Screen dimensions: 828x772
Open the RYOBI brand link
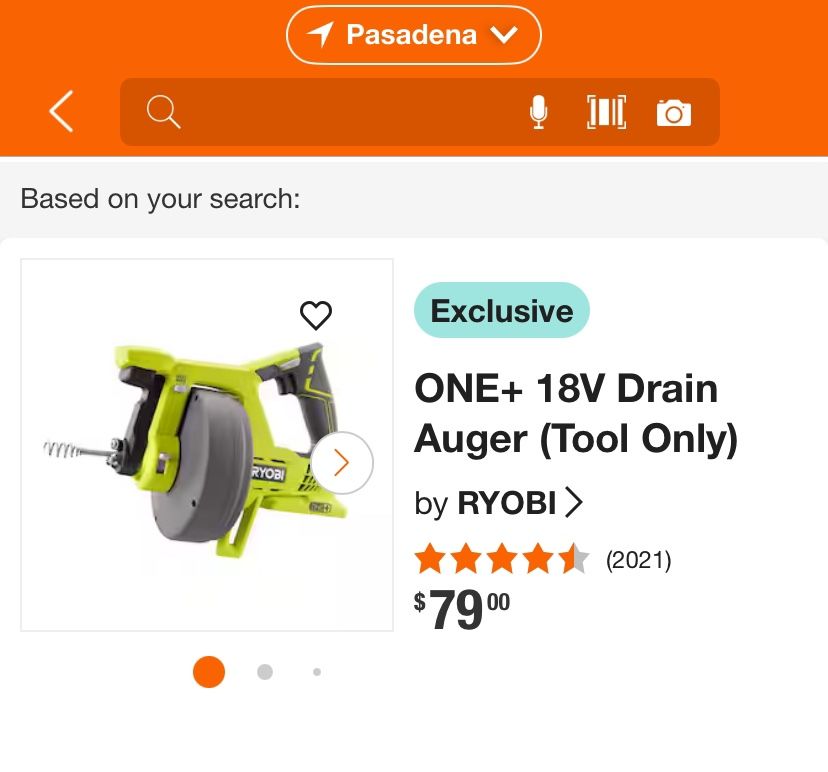[506, 502]
